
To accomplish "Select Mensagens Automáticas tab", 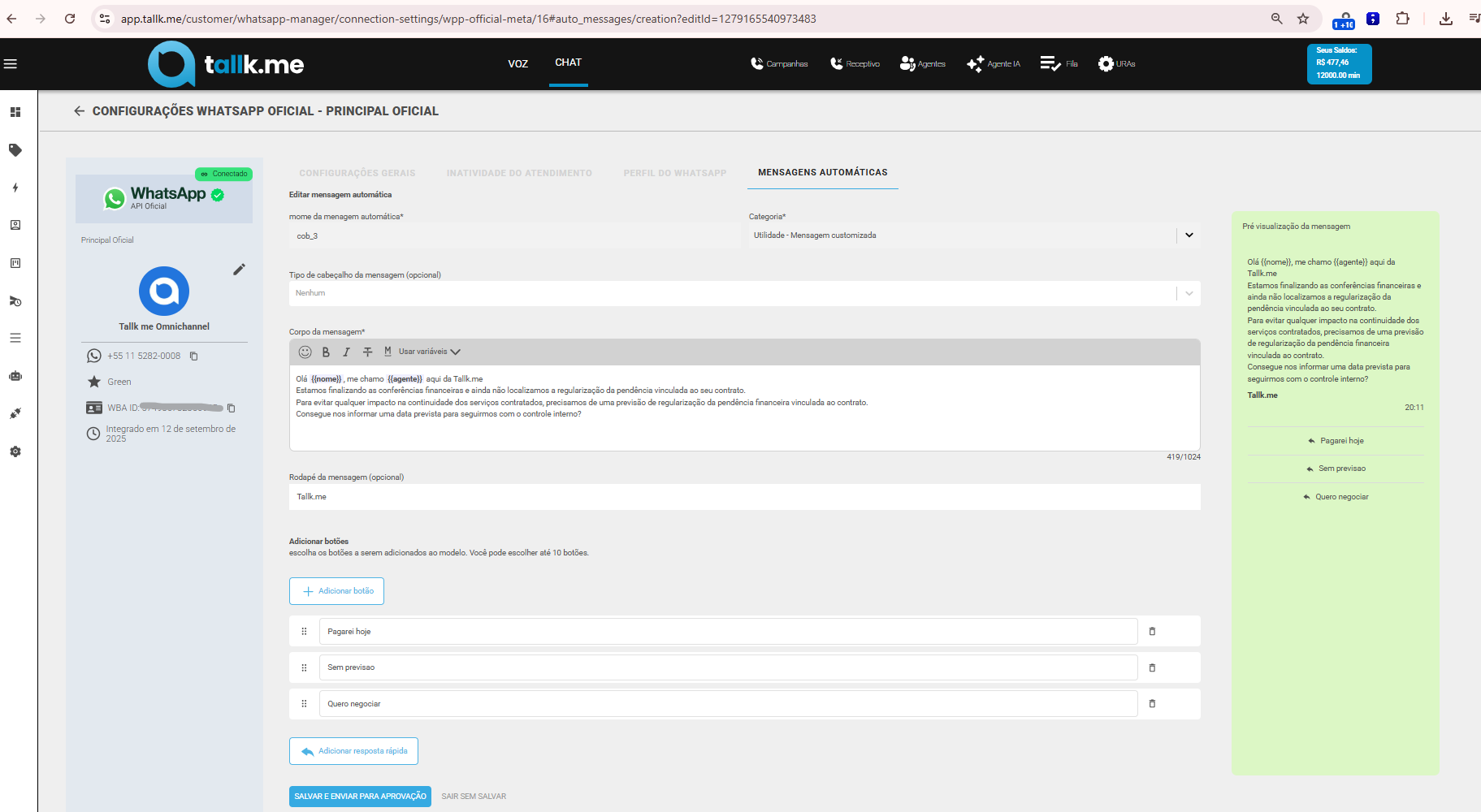I will pos(823,172).
